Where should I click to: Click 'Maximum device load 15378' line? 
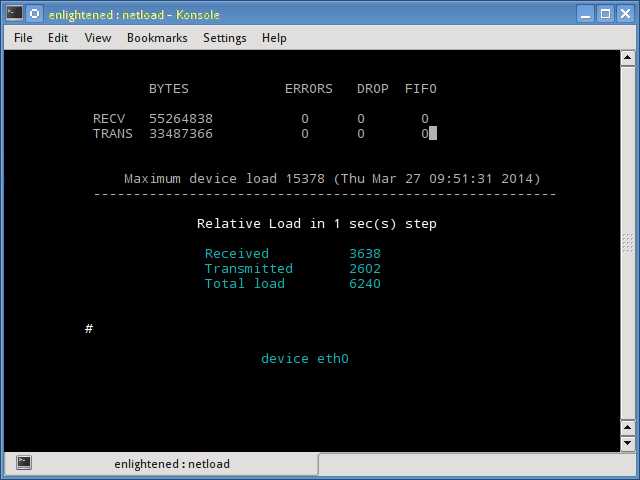pos(332,179)
